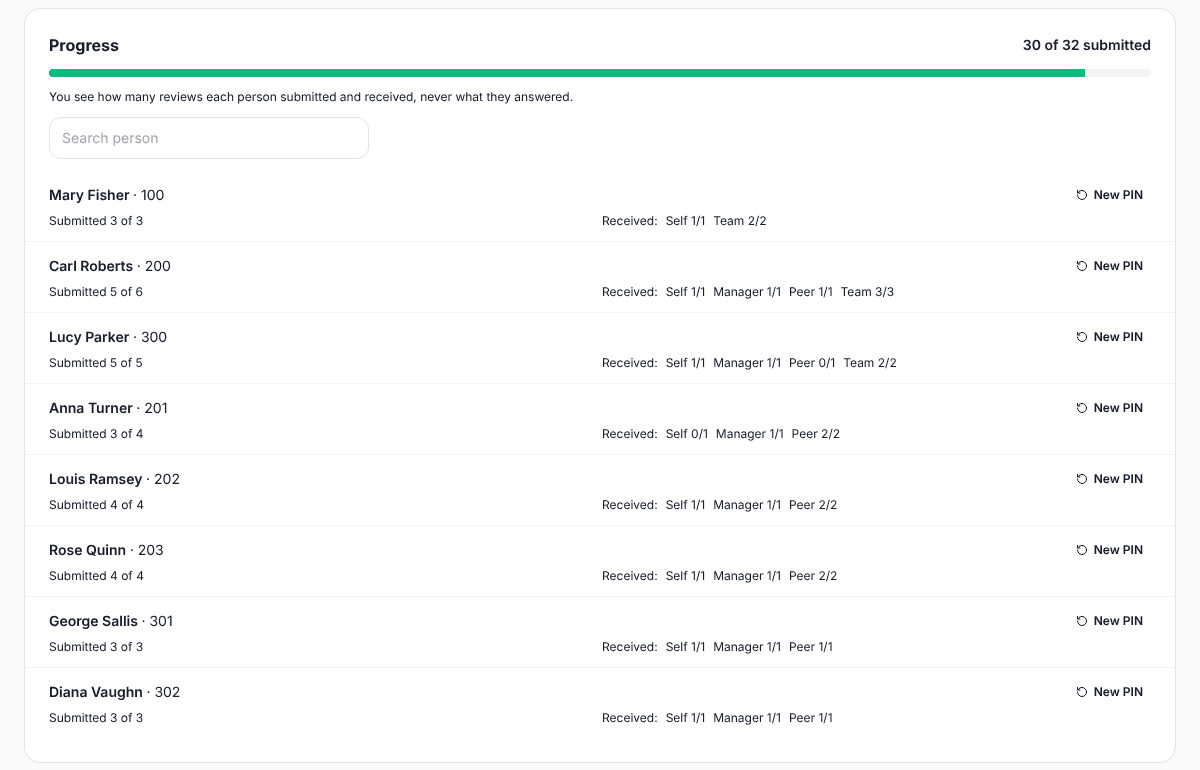Select the name Carl Roberts · 200

coord(110,266)
